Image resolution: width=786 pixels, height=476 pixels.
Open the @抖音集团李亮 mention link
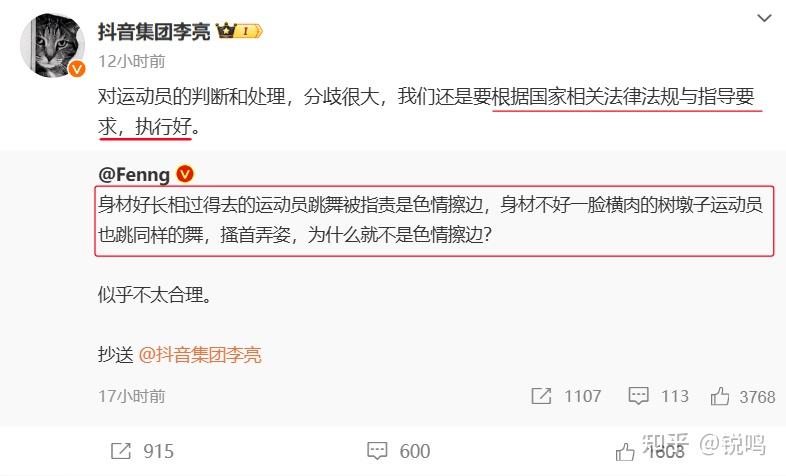point(200,355)
